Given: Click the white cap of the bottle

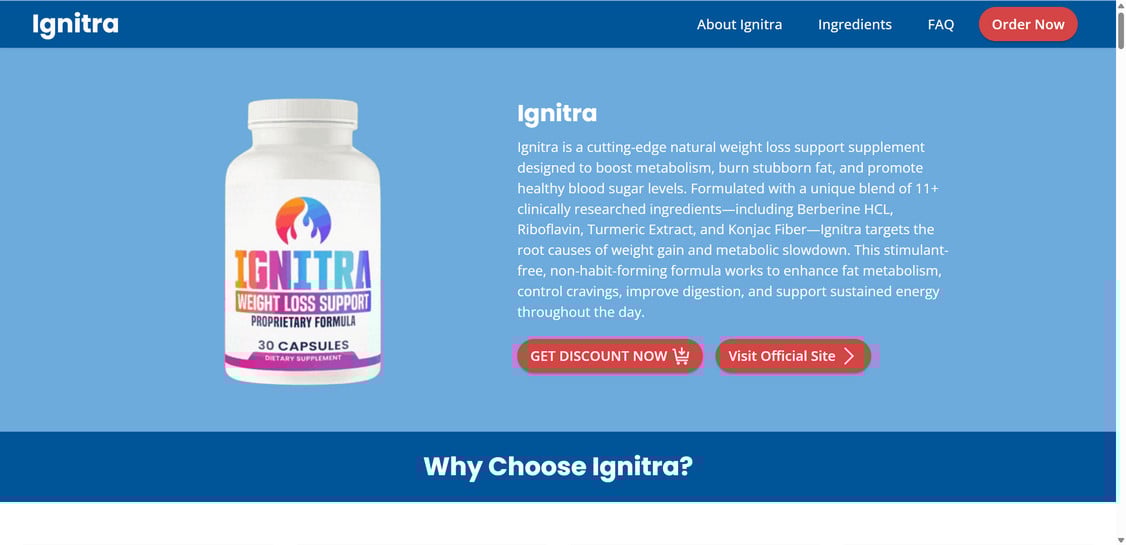Looking at the screenshot, I should 303,113.
